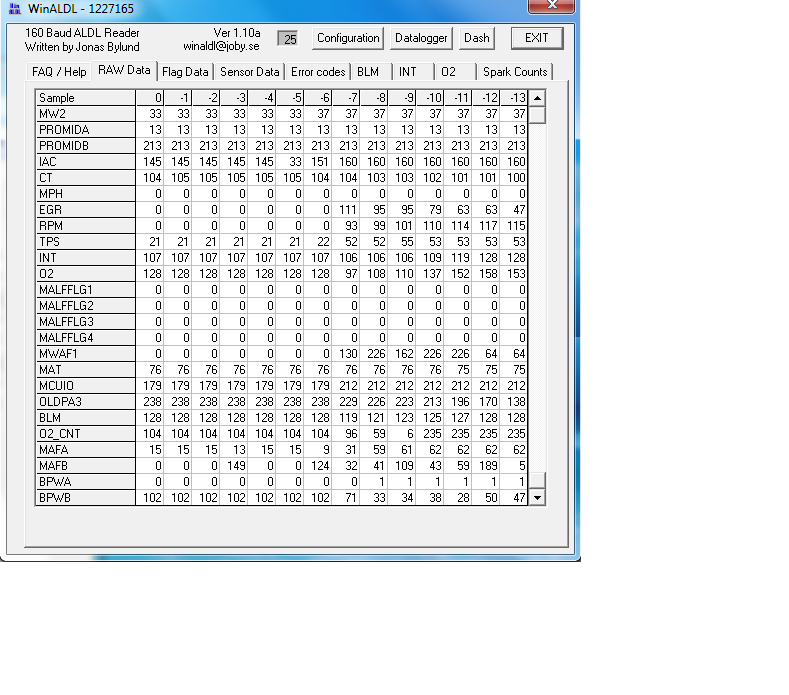The image size is (789, 695).
Task: Open the Spark Counts tab
Action: point(515,72)
